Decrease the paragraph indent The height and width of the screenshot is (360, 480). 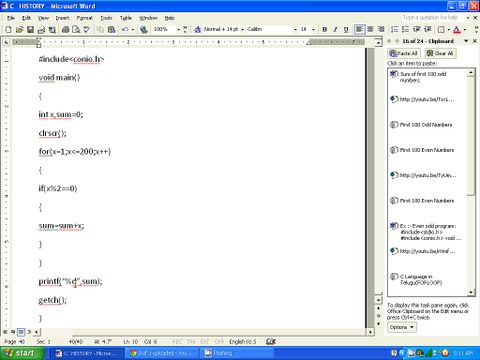pyautogui.click(x=416, y=30)
